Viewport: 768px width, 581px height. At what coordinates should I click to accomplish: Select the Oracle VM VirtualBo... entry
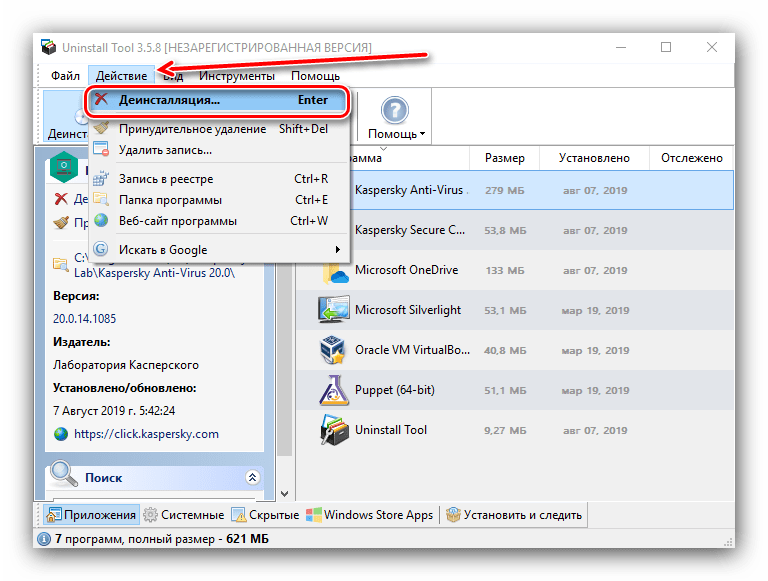pyautogui.click(x=515, y=350)
